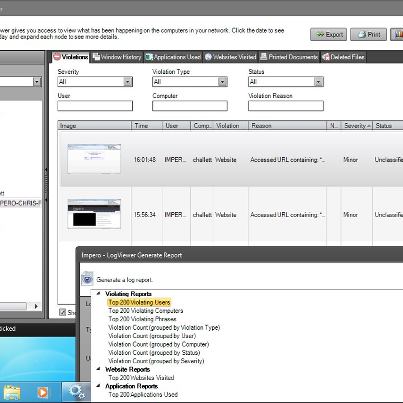Open the 15:56:34 violation screenshot thumbnail
The height and width of the screenshot is (403, 403).
94,214
